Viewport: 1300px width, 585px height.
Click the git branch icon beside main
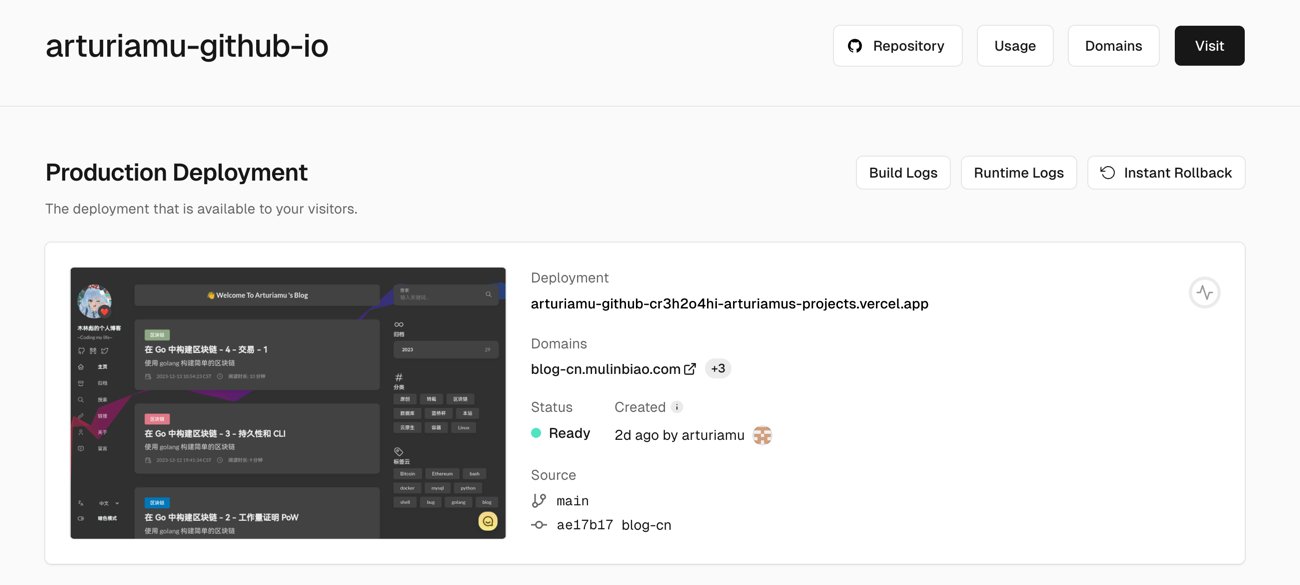[x=539, y=500]
